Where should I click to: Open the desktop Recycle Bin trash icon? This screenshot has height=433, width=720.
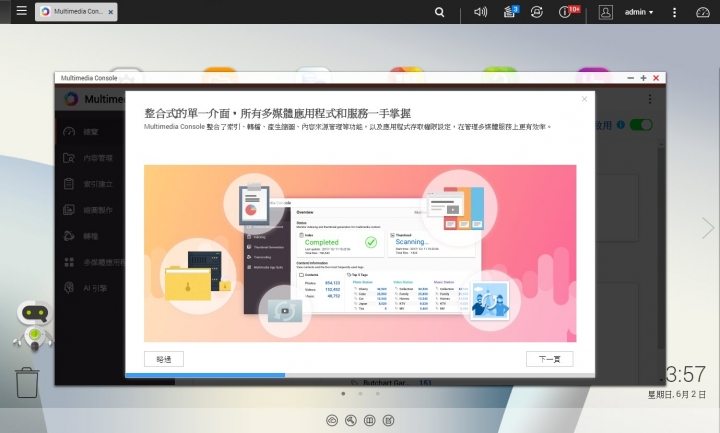click(27, 382)
